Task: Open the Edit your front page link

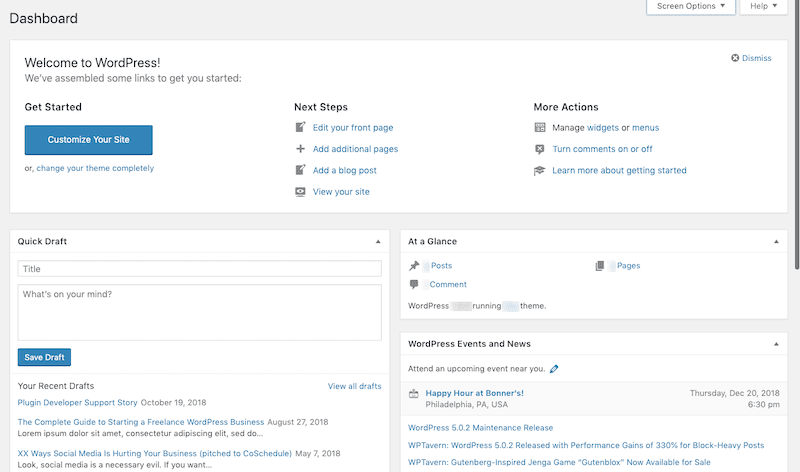Action: click(x=353, y=128)
